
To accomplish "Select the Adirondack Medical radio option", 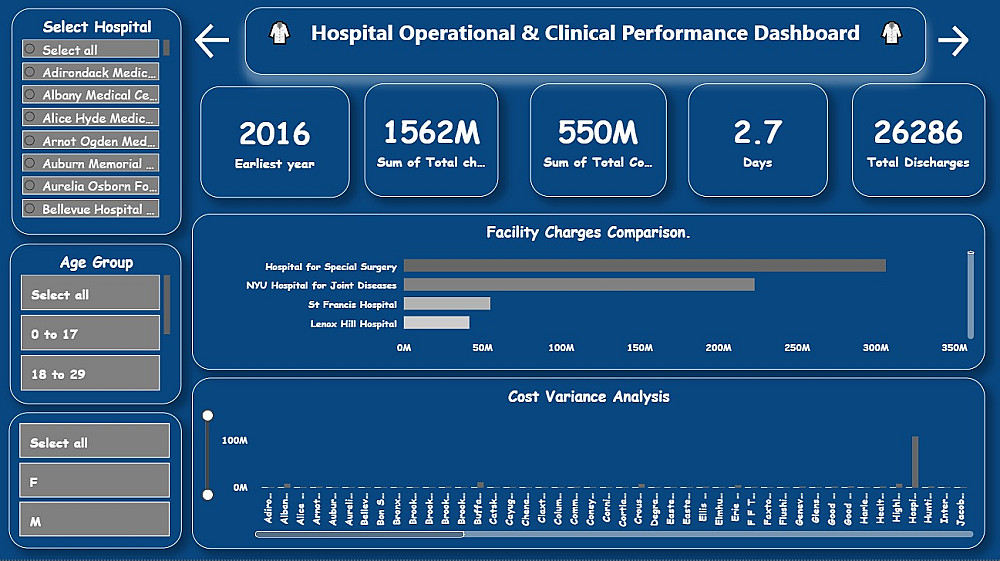I will pyautogui.click(x=90, y=72).
